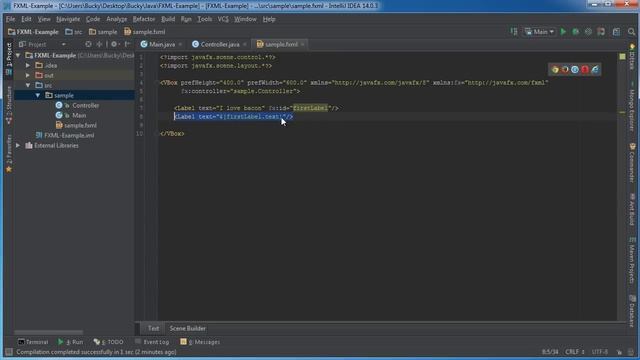Expand the out folder
The height and width of the screenshot is (360, 640).
[28, 75]
